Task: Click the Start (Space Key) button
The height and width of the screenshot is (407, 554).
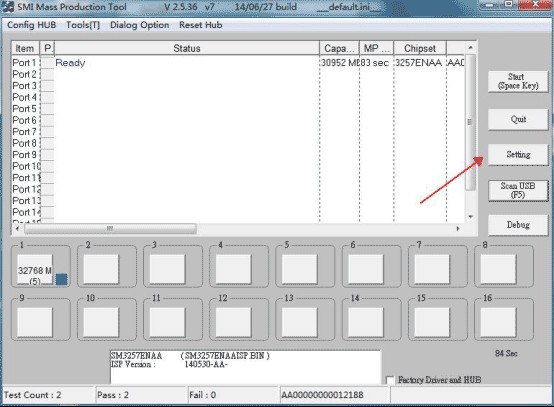Action: 518,81
